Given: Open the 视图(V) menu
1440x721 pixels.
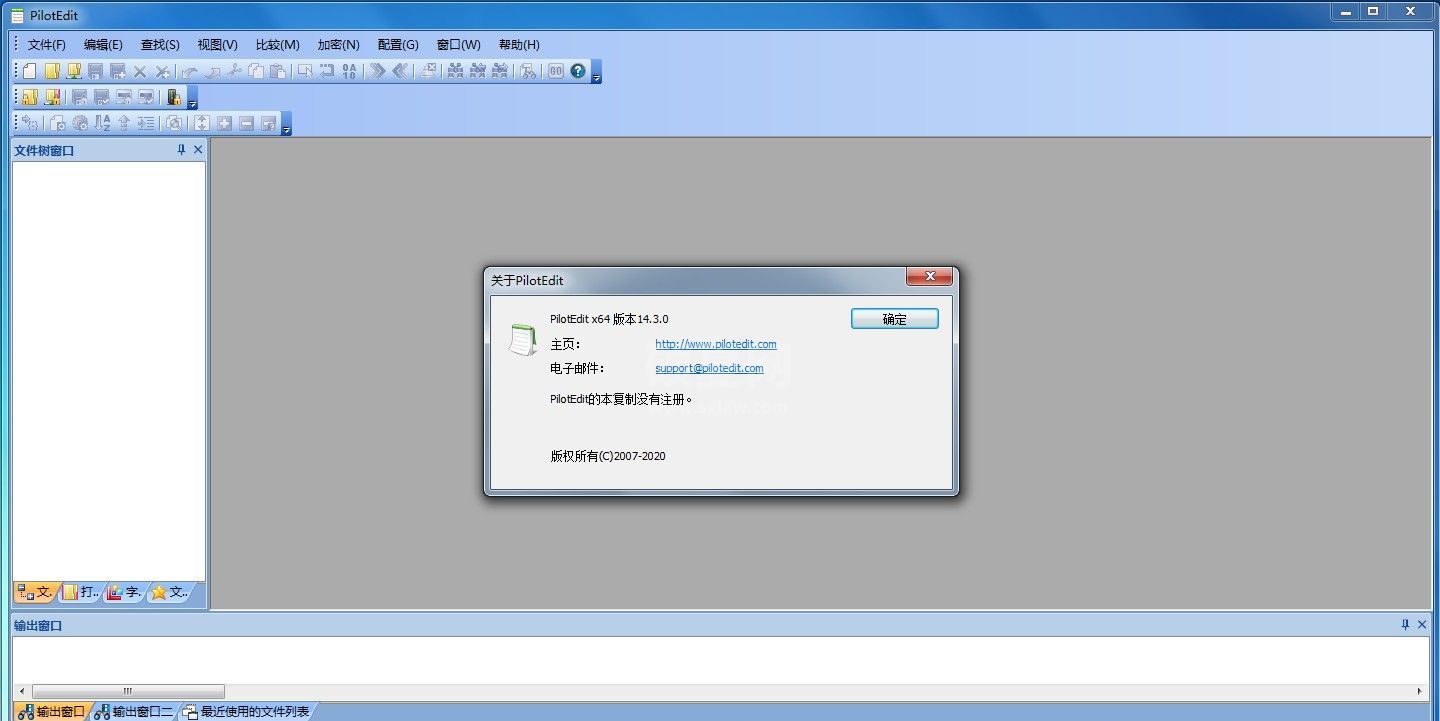Looking at the screenshot, I should coord(217,45).
